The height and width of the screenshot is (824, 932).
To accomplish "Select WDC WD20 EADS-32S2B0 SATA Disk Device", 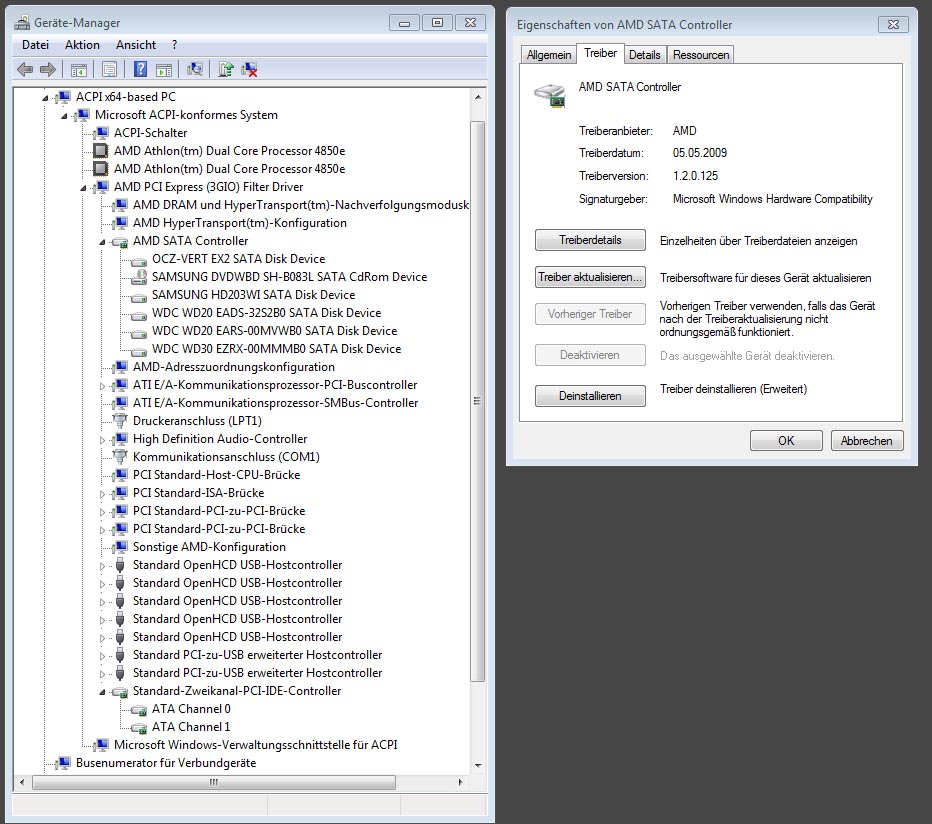I will tap(266, 313).
